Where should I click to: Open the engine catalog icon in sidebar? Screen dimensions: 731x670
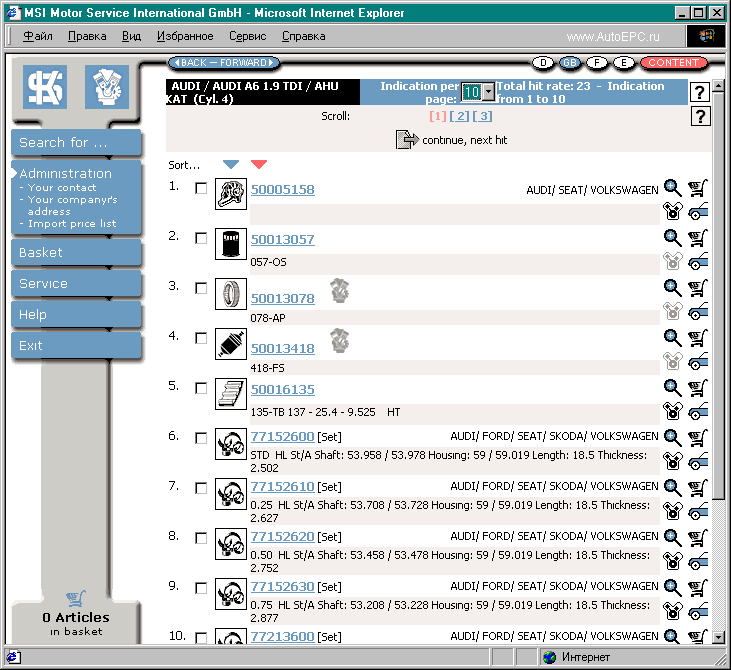(107, 87)
